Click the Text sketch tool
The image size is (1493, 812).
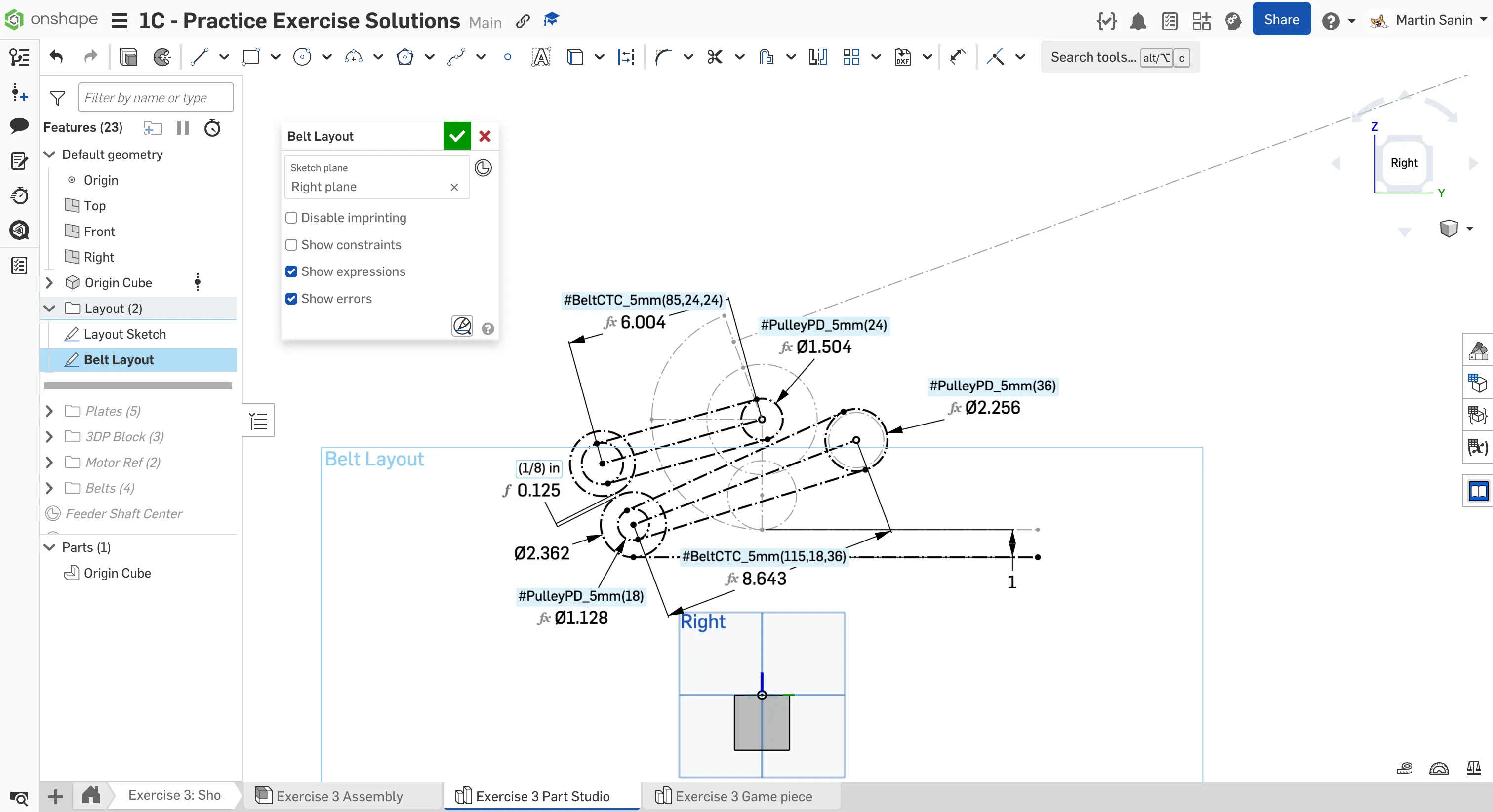540,57
